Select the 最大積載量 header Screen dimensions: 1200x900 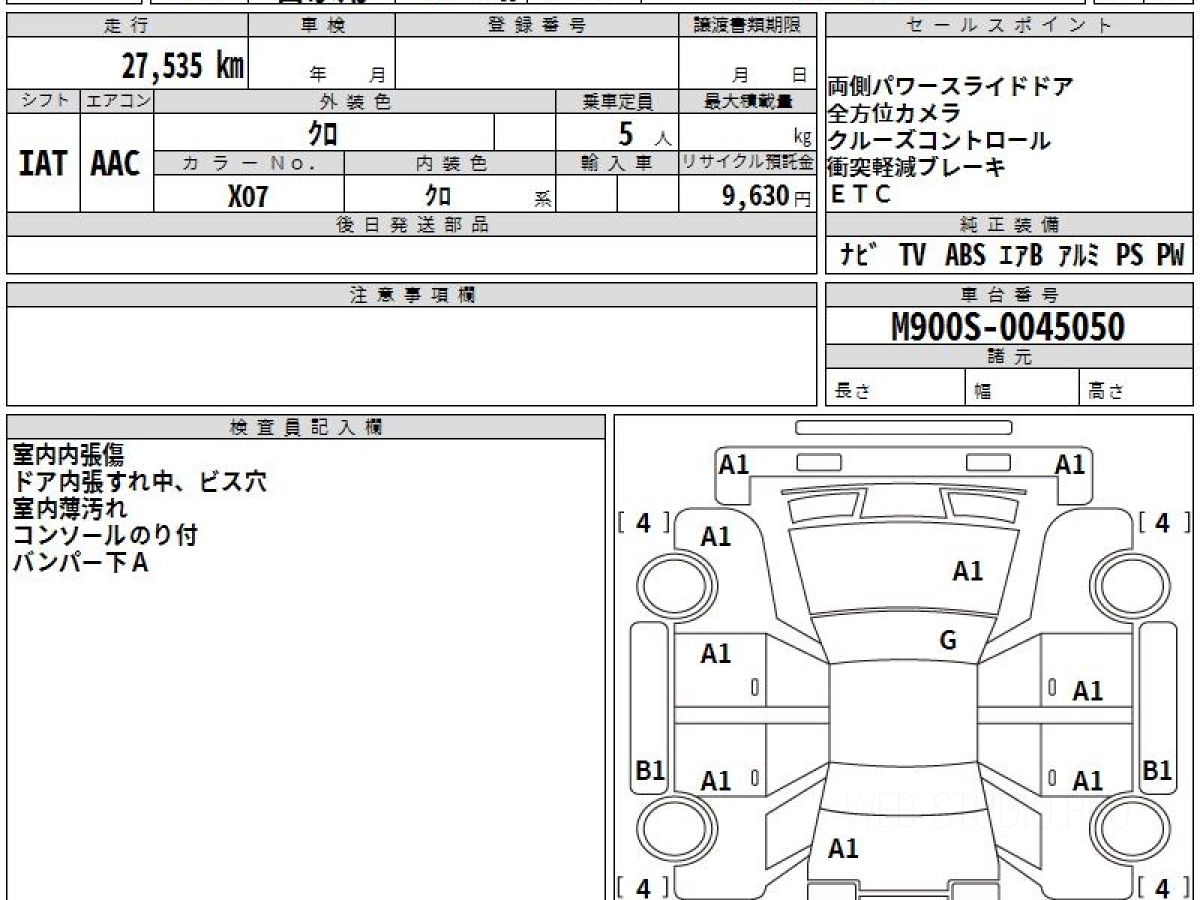click(747, 101)
